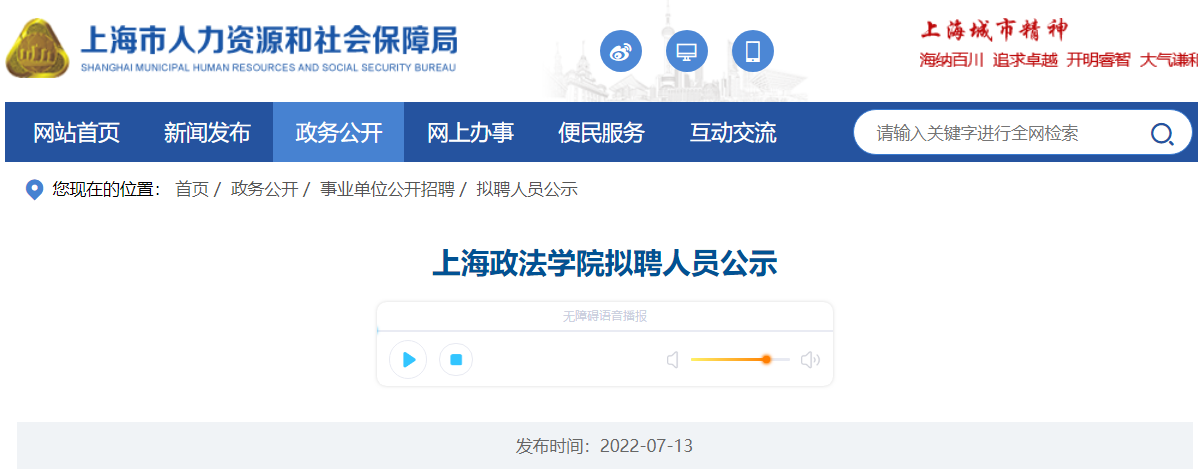Click the audio progress bar
Image resolution: width=1198 pixels, height=474 pixels.
click(604, 331)
